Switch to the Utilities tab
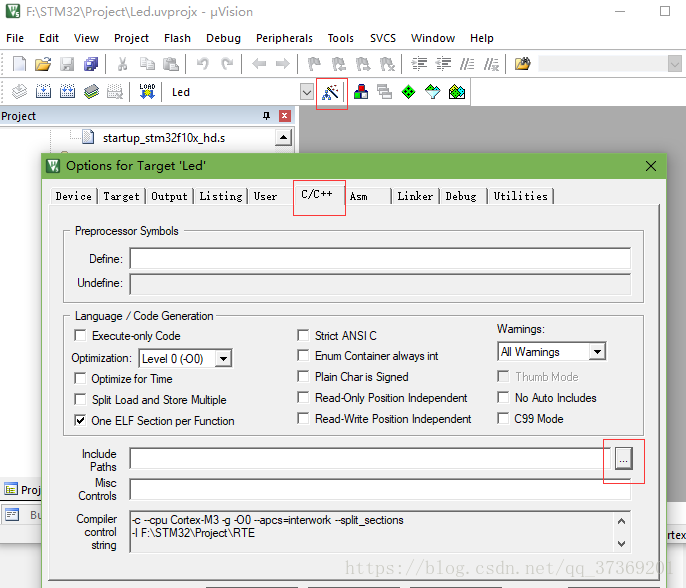The height and width of the screenshot is (588, 686). point(521,196)
